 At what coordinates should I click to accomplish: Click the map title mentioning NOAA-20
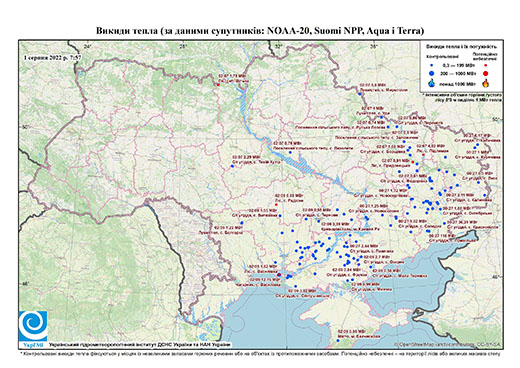[x=260, y=31]
